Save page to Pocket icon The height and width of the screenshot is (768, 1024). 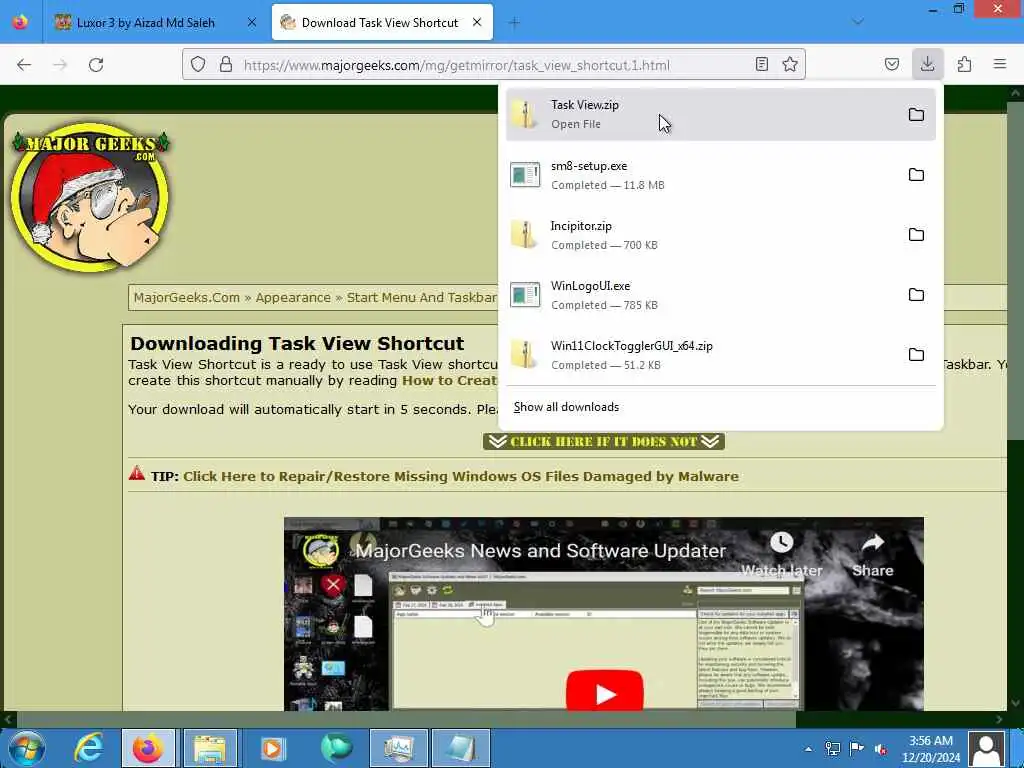[891, 64]
